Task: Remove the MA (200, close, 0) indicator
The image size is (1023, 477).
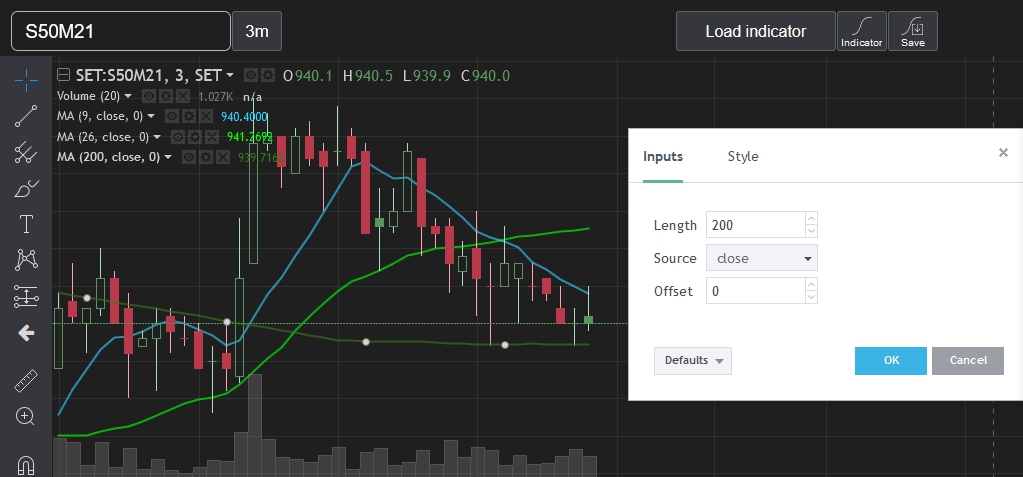Action: (222, 157)
